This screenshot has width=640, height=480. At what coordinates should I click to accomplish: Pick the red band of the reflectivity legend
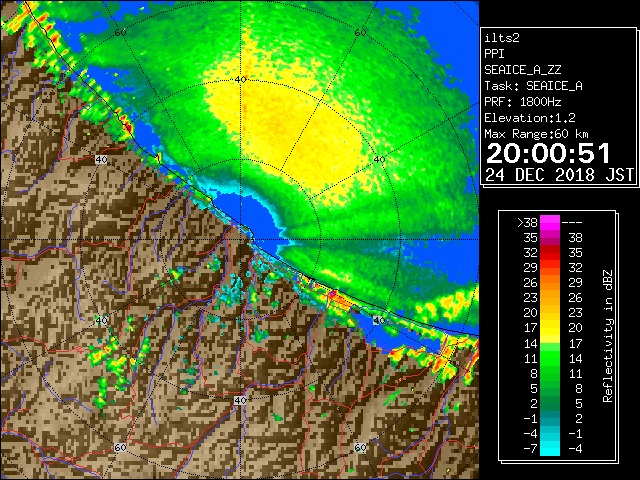(550, 253)
